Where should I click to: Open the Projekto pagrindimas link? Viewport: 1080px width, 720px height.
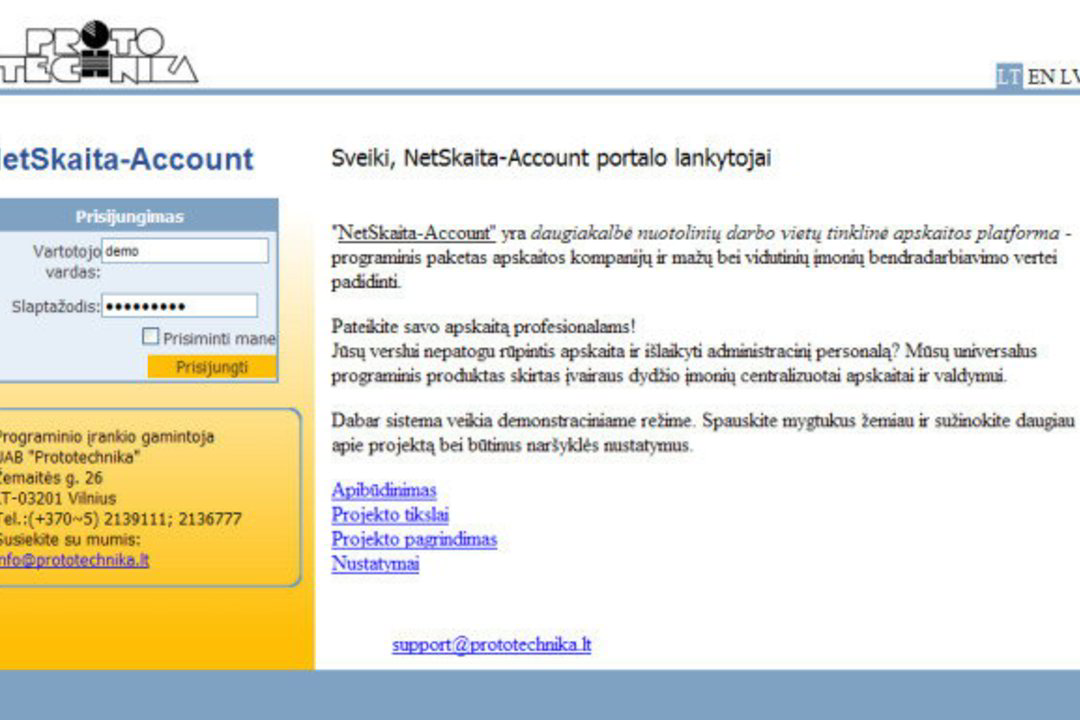point(414,539)
